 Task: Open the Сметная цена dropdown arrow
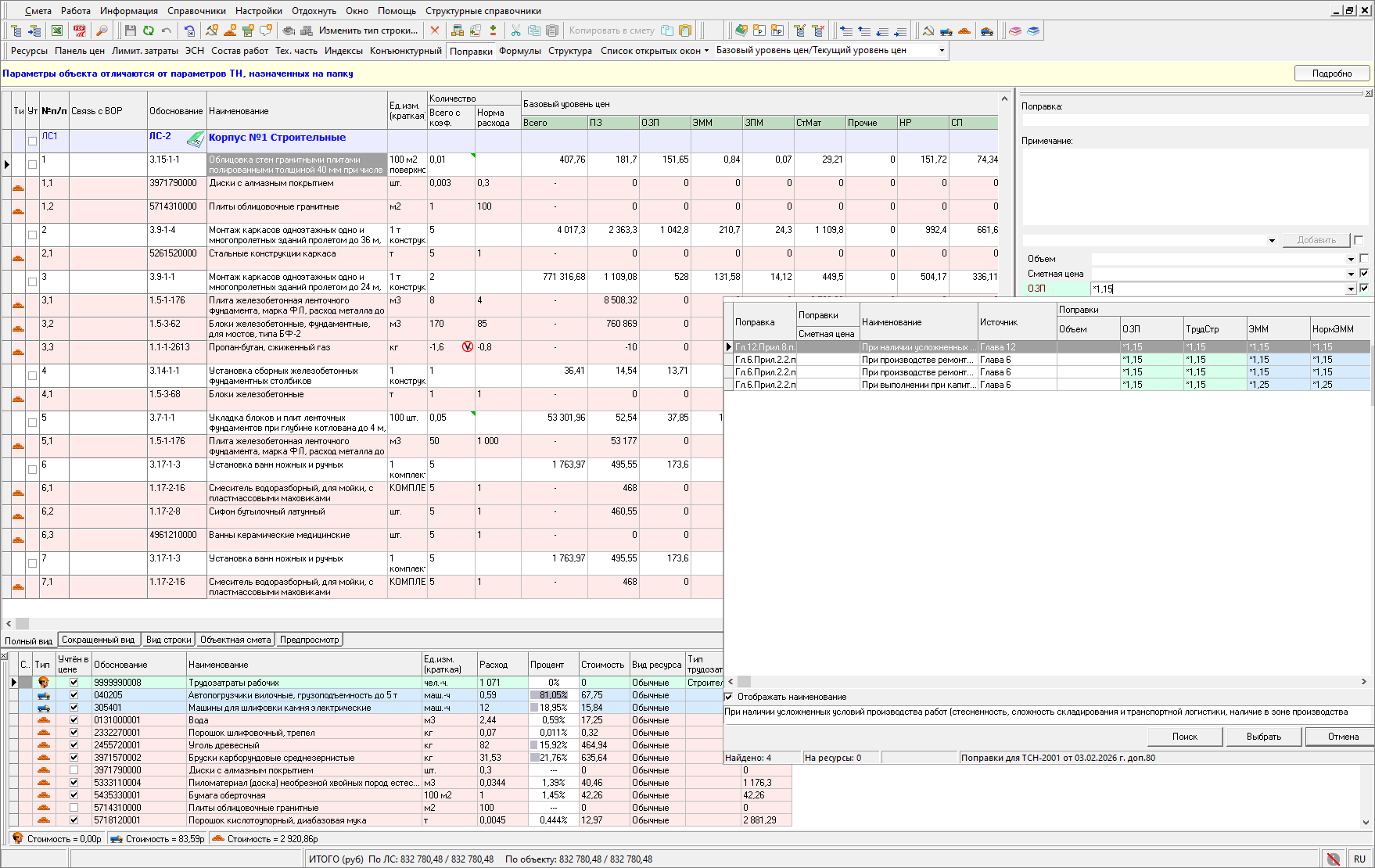point(1351,274)
